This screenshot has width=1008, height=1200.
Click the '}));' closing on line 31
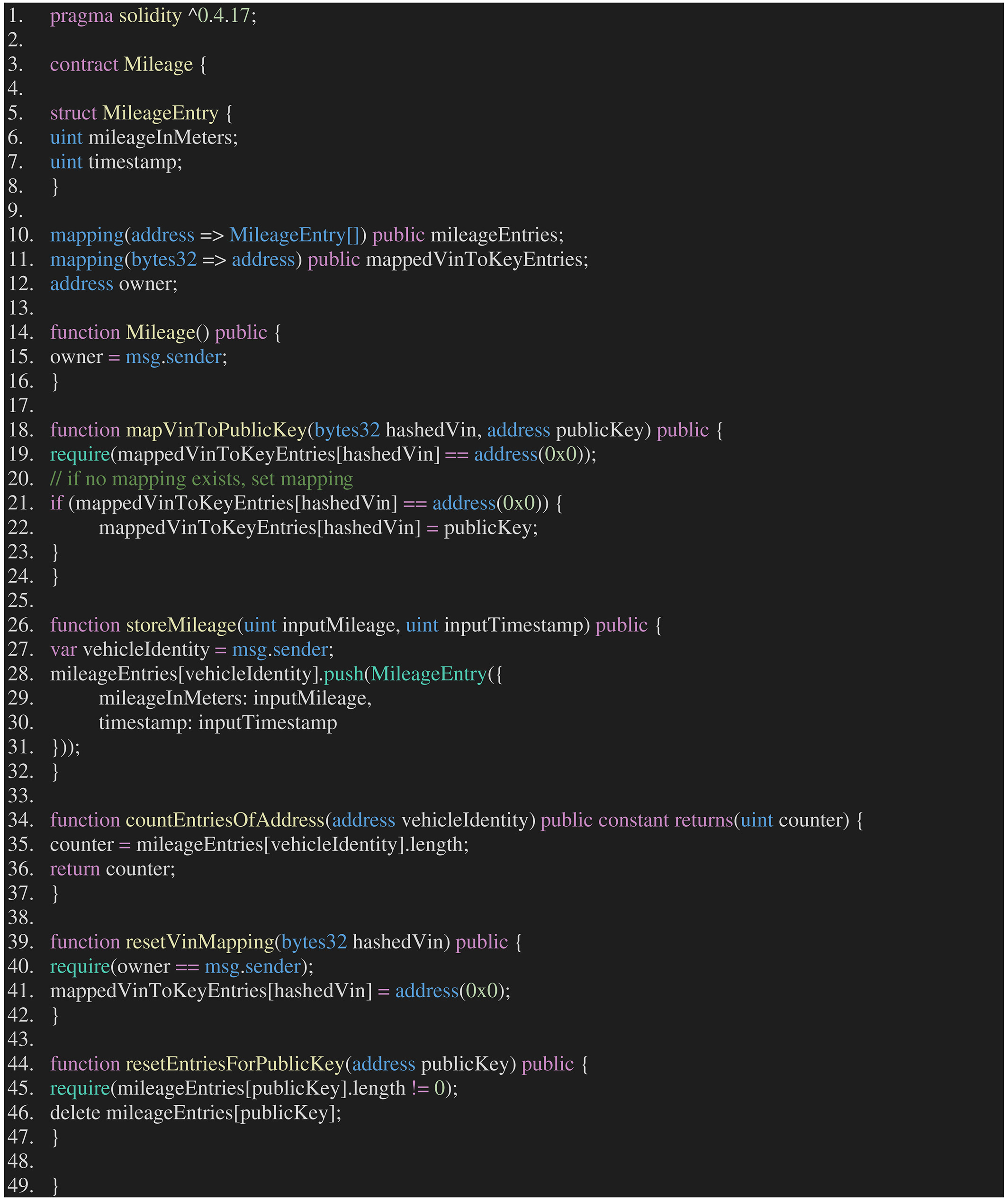pyautogui.click(x=66, y=748)
